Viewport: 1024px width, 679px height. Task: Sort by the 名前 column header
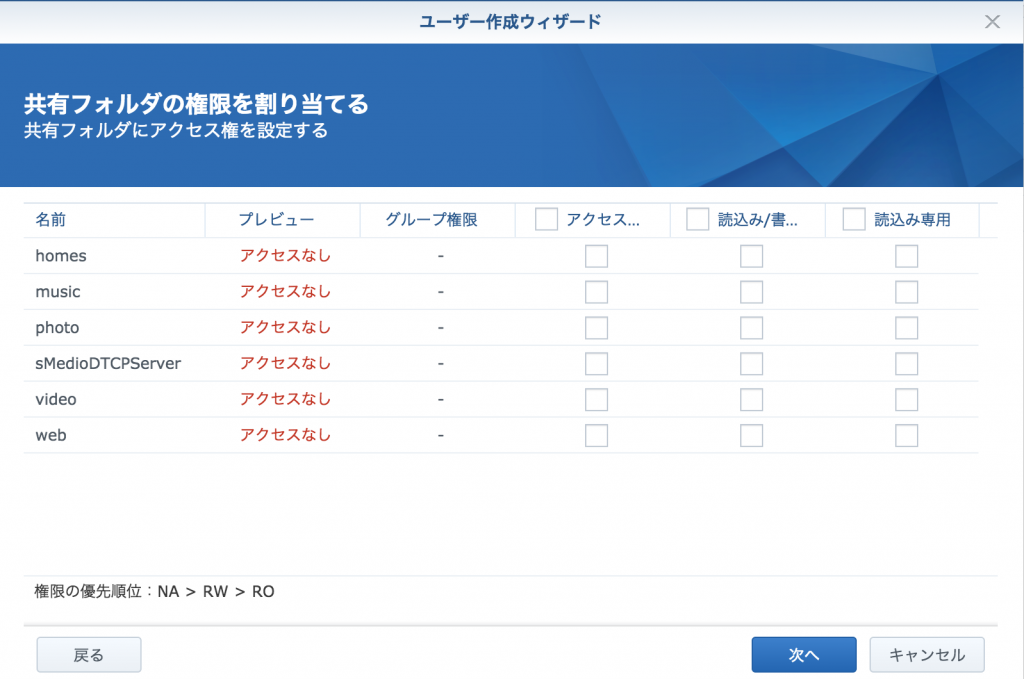pos(114,220)
